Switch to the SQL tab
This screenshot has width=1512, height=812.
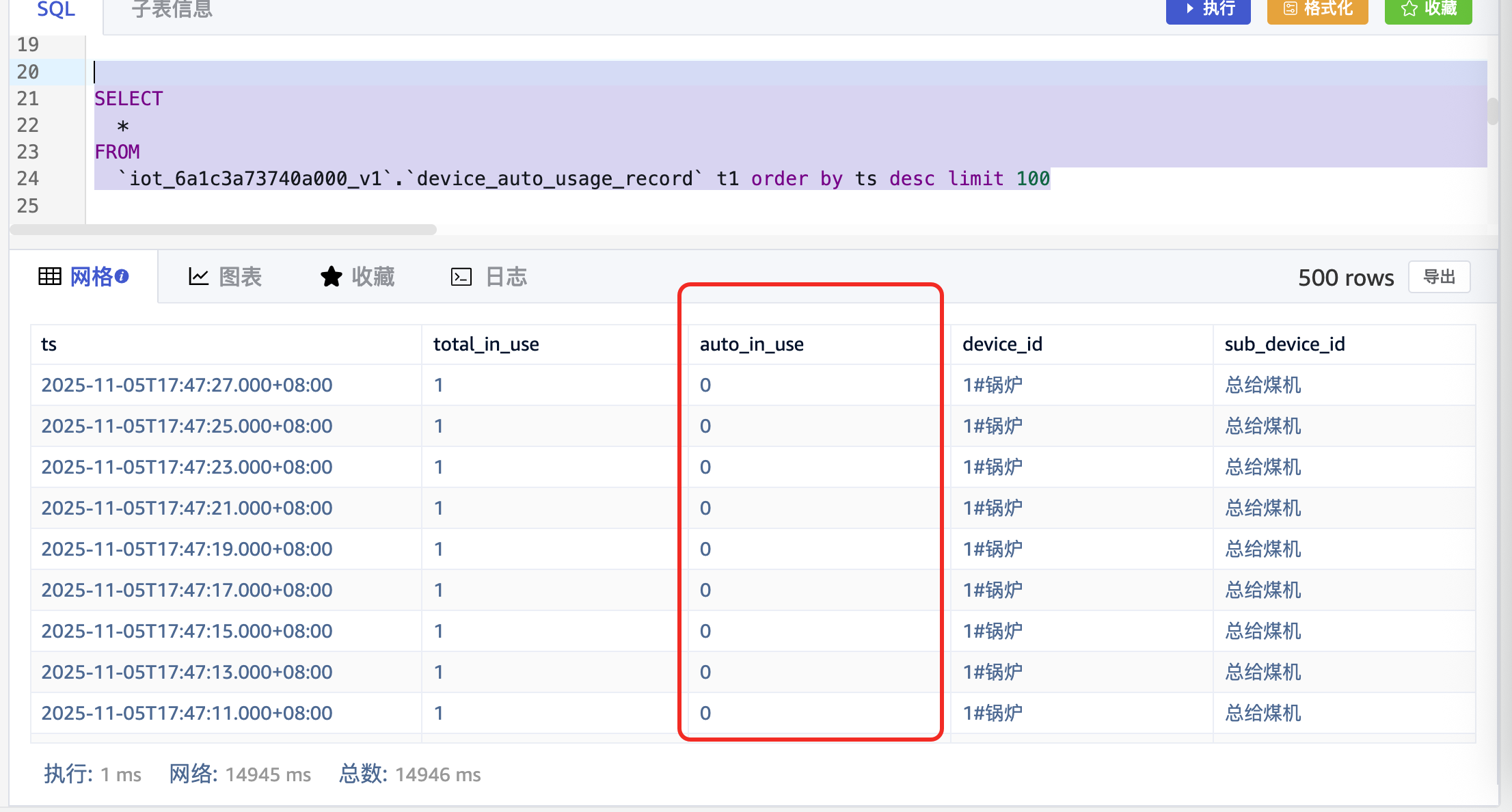[56, 10]
